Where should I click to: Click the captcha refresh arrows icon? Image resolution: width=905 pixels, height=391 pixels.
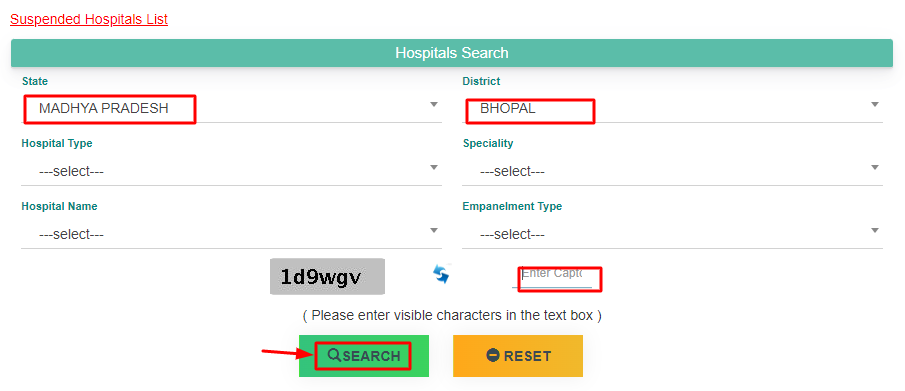click(441, 274)
